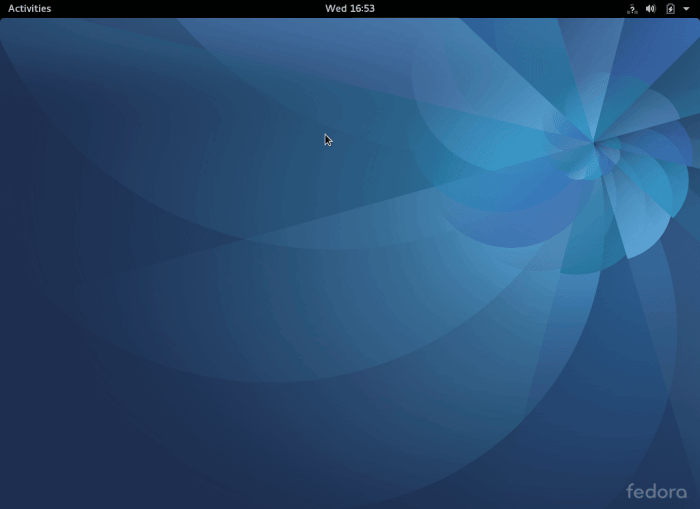Open the Activities overview
Screen dimensions: 700x509
click(x=29, y=8)
